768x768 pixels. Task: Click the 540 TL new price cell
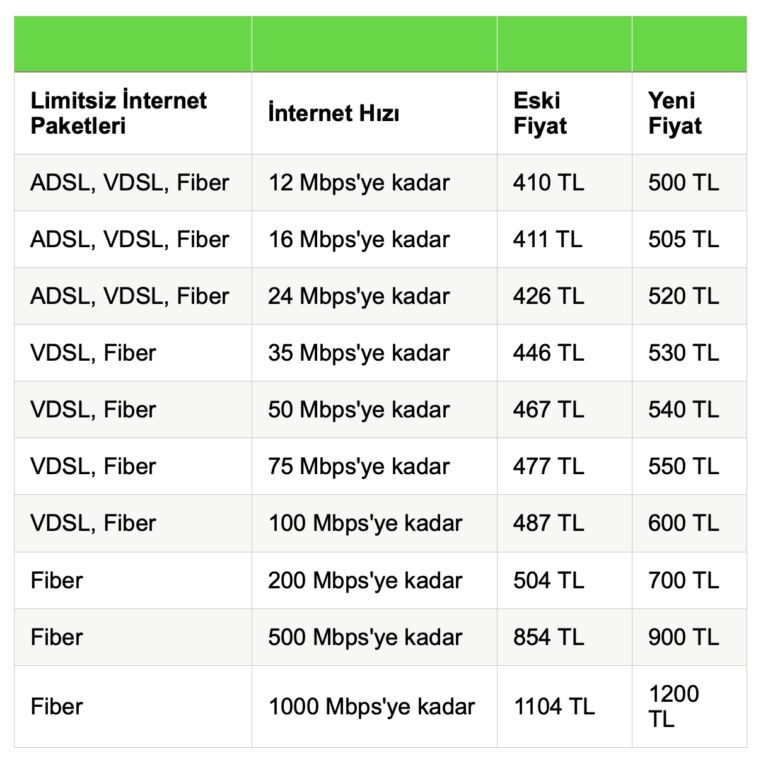[683, 410]
